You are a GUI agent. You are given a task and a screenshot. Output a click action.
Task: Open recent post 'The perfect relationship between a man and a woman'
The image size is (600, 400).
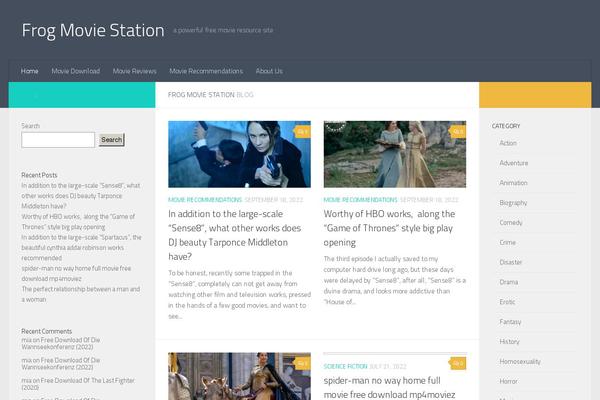[81, 294]
